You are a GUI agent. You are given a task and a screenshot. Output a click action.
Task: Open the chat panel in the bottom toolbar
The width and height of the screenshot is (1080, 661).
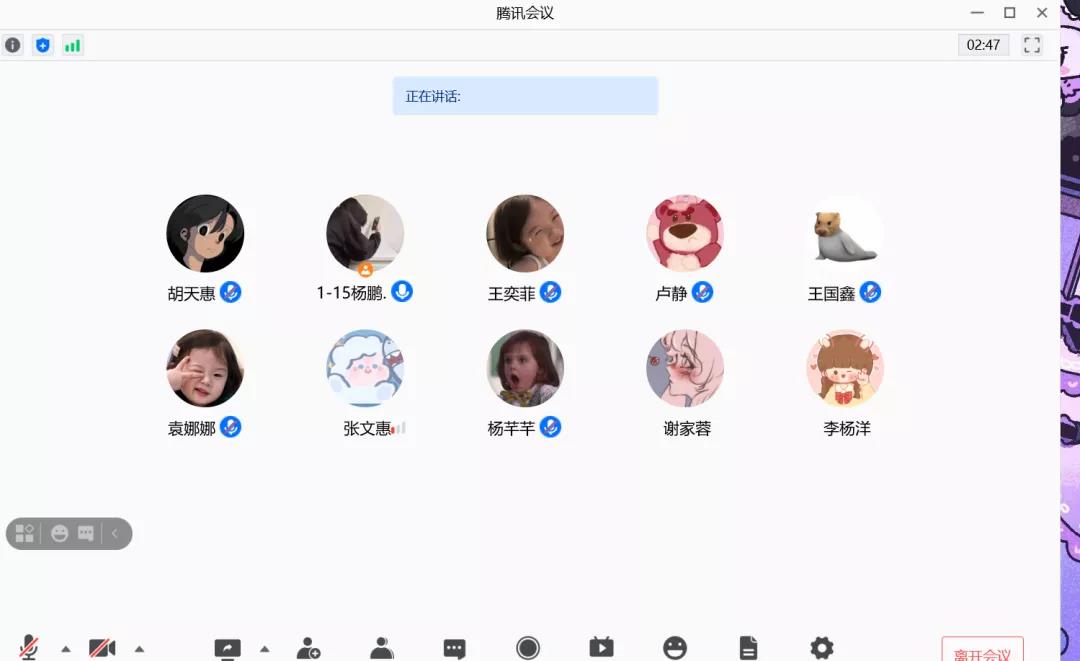(x=455, y=648)
